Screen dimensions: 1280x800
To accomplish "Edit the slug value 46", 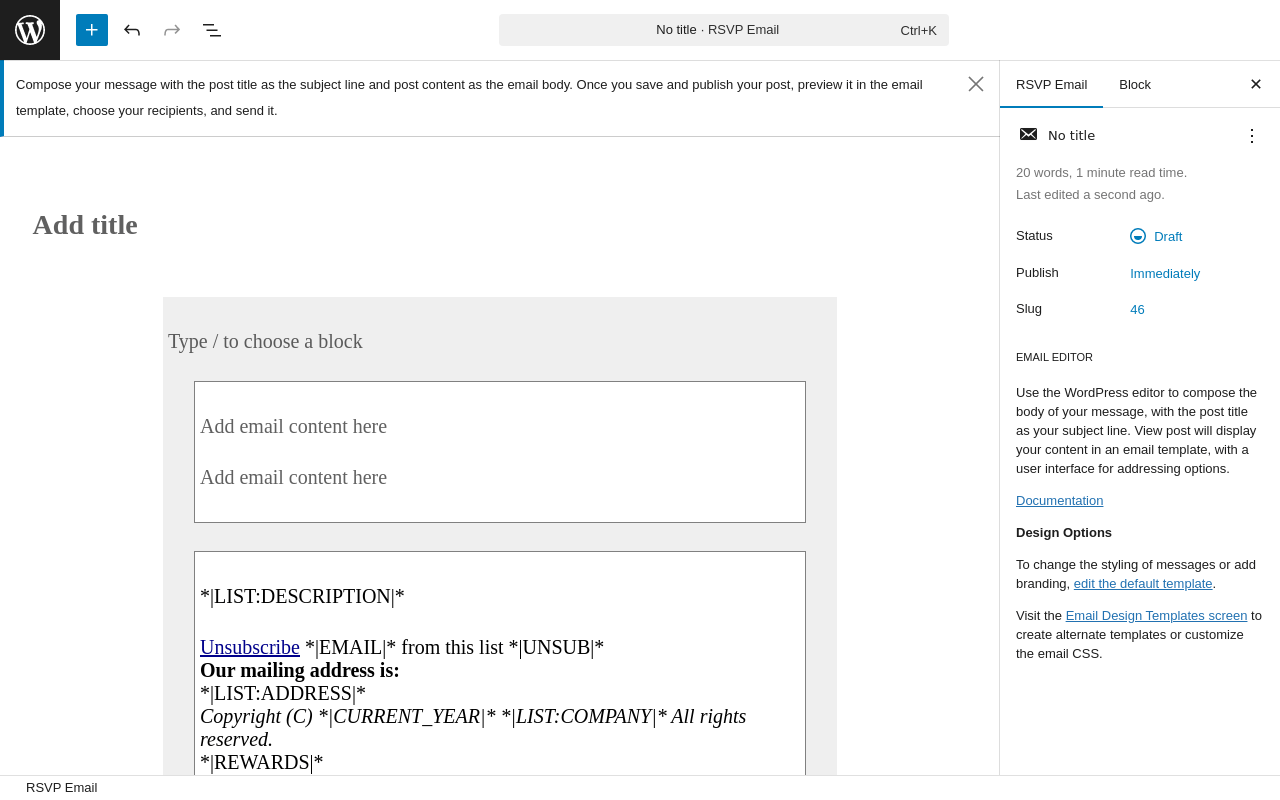I will (1137, 310).
